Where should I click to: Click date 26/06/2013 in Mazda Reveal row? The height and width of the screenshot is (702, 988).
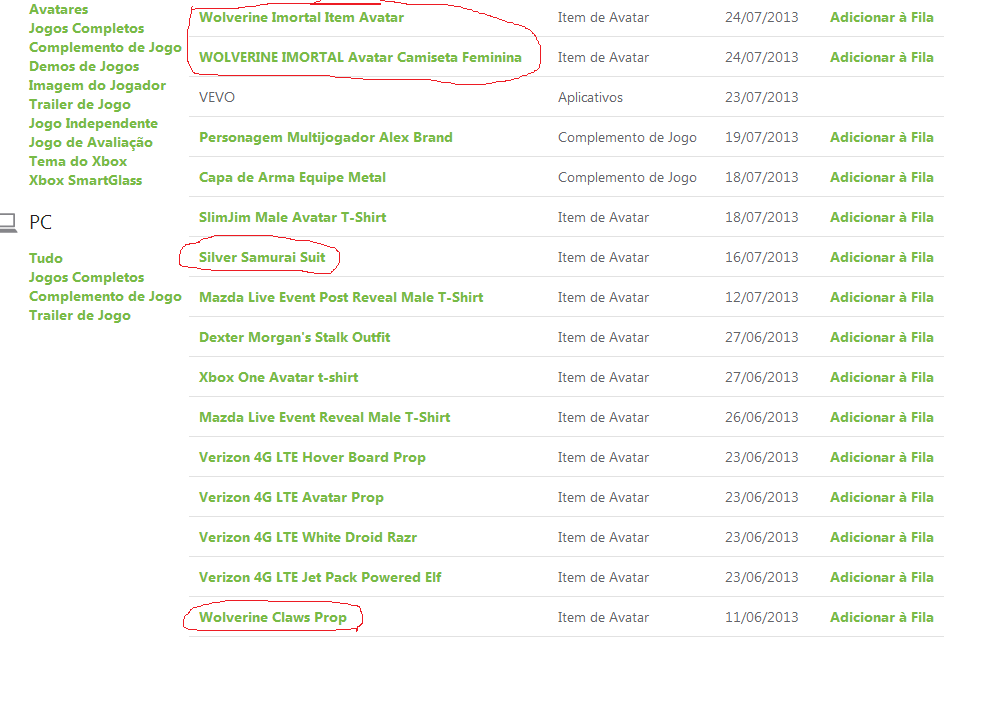[x=762, y=417]
